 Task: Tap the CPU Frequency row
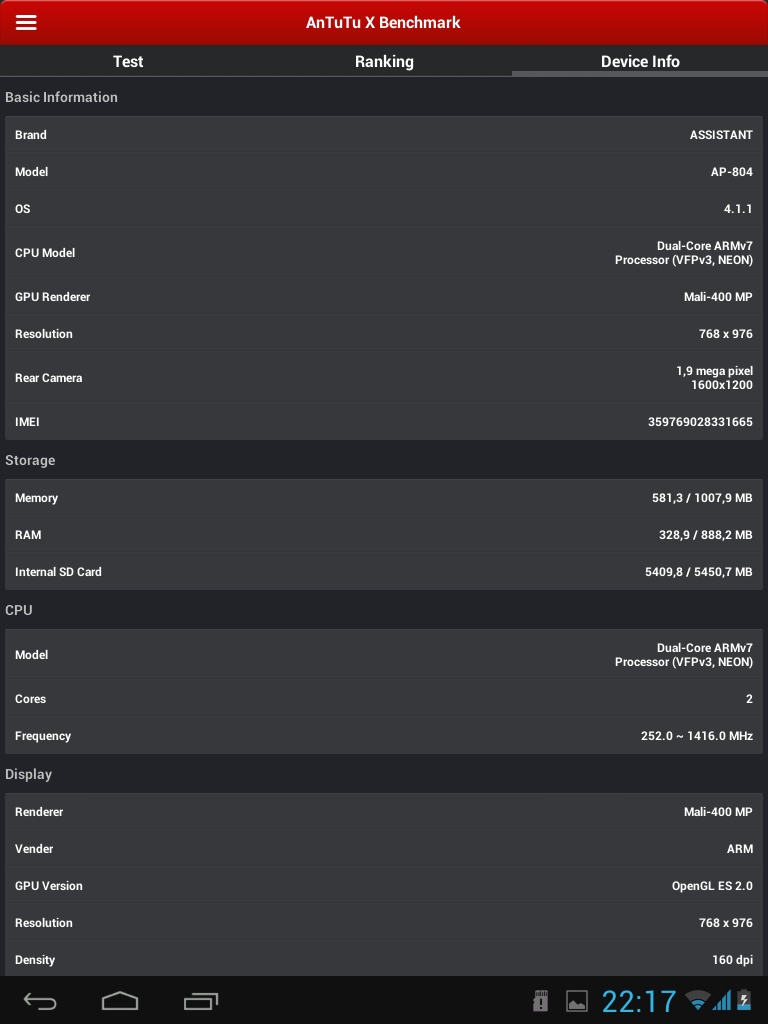384,736
